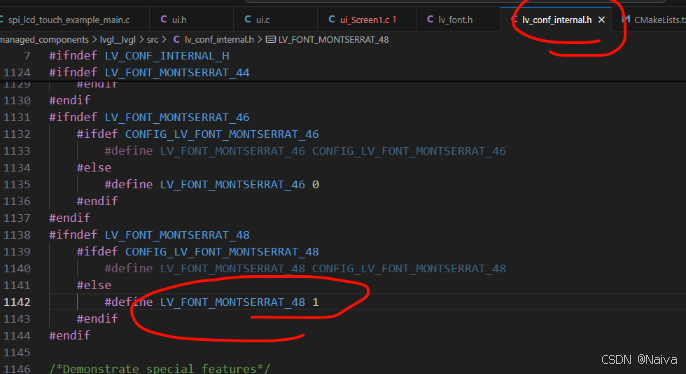The image size is (686, 374).
Task: Click line number 1142 in gutter
Action: coord(17,302)
